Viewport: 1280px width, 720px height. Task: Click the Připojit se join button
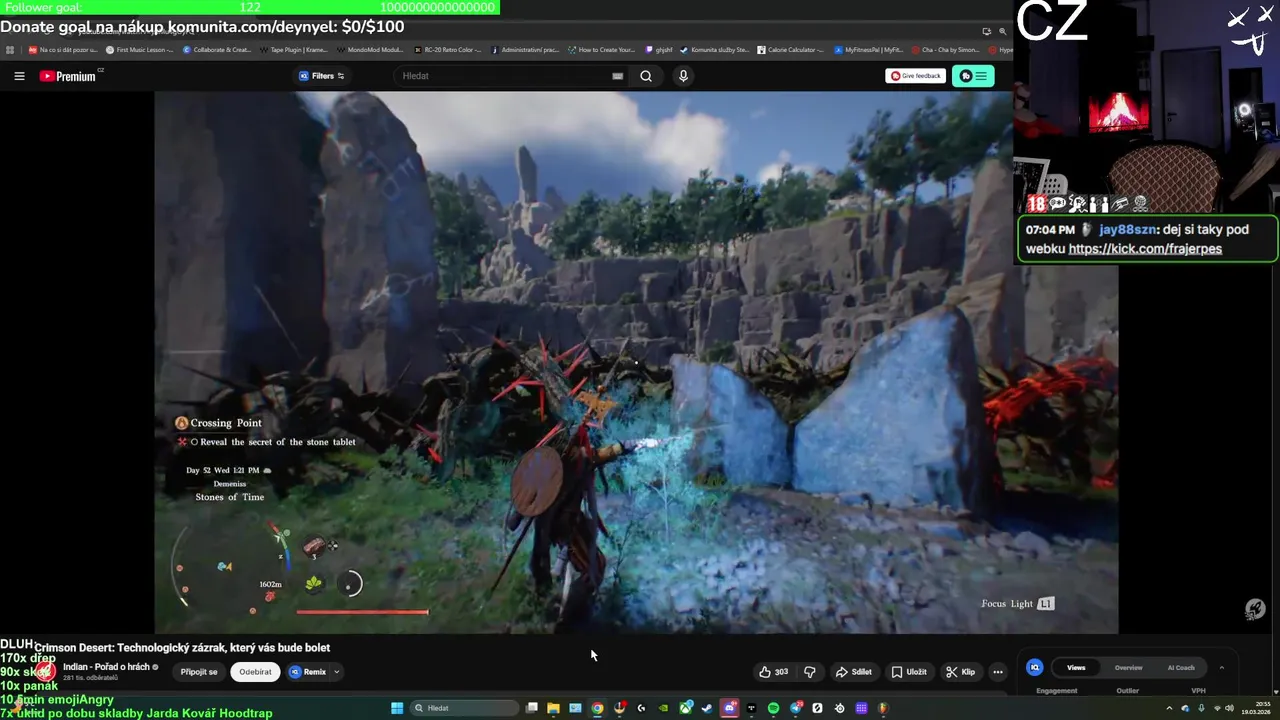pyautogui.click(x=199, y=672)
